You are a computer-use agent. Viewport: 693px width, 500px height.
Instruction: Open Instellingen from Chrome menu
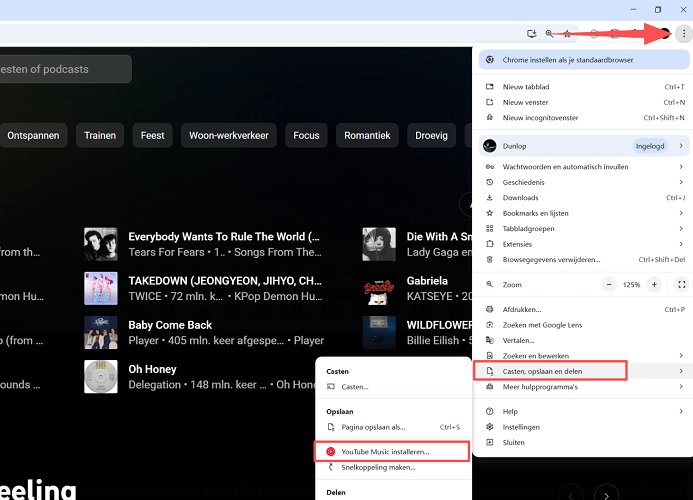pos(584,427)
